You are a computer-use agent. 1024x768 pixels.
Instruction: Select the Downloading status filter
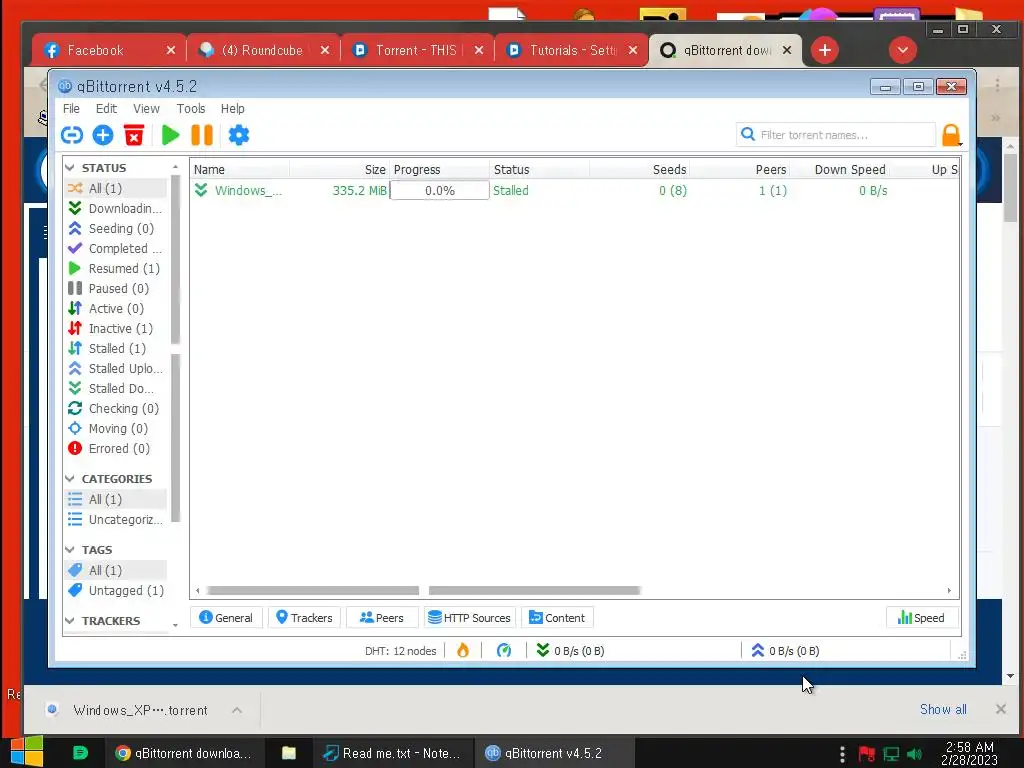point(115,208)
